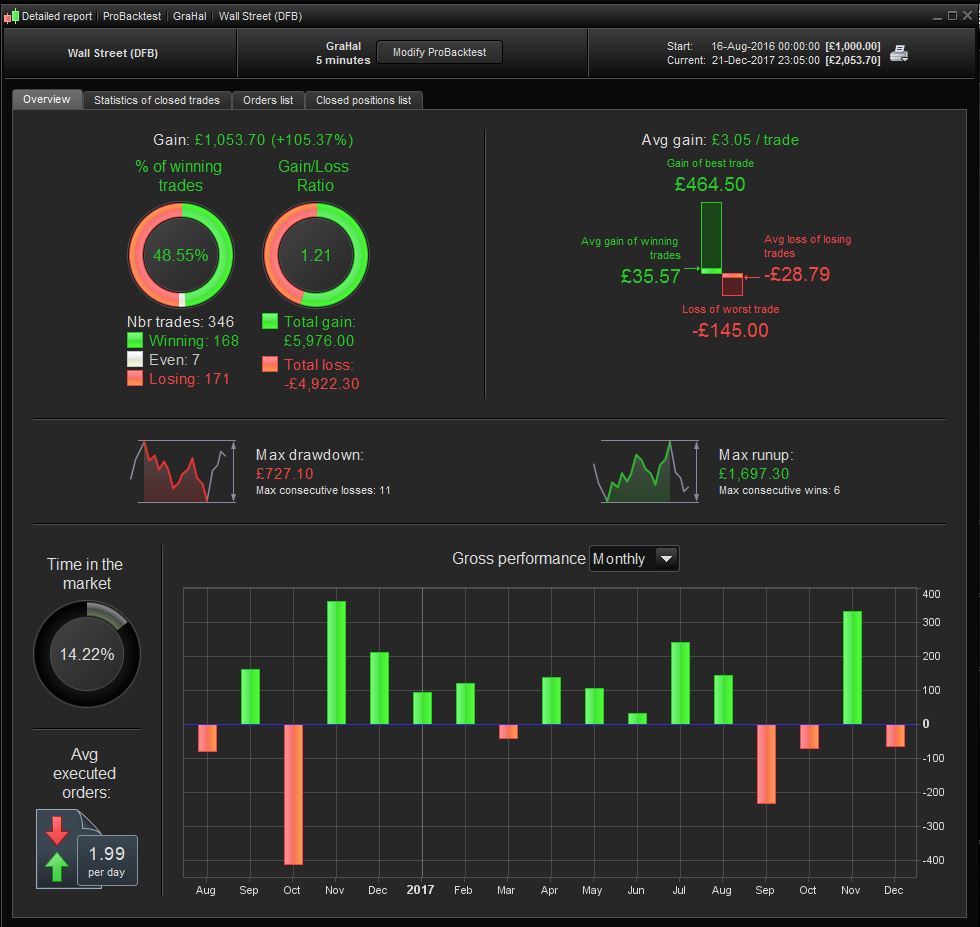Open the Monthly performance period dropdown
The height and width of the screenshot is (927, 980).
click(634, 558)
